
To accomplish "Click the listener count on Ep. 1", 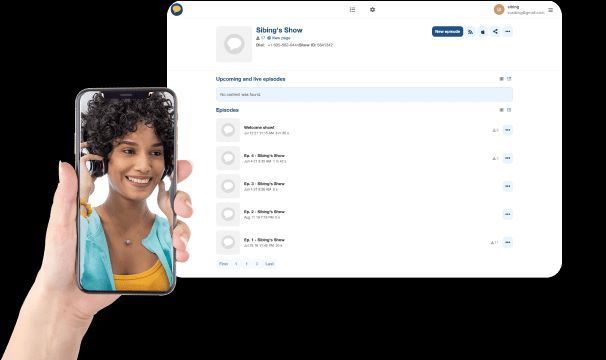I will point(494,242).
